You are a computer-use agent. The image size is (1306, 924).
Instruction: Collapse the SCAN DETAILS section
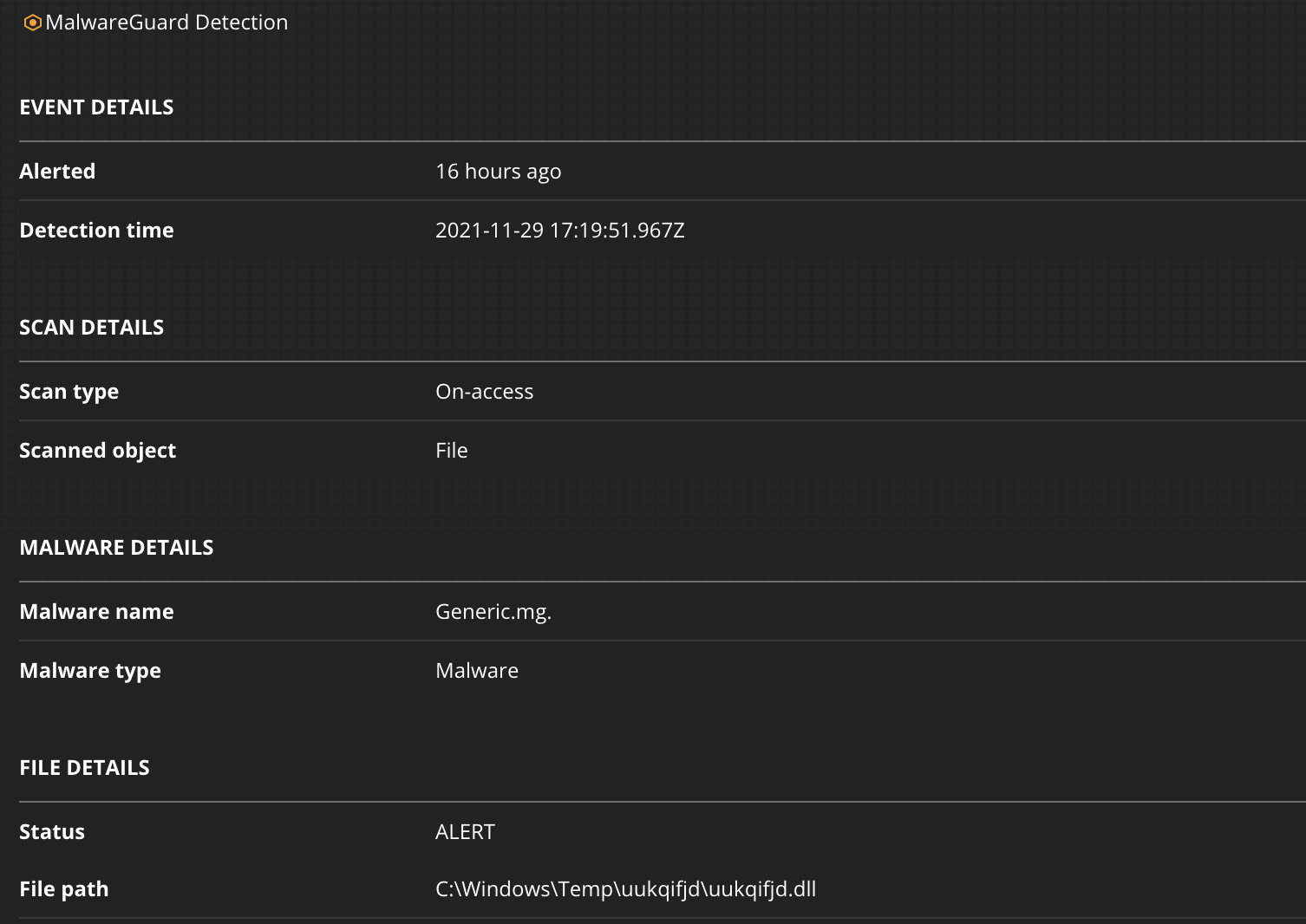click(91, 327)
